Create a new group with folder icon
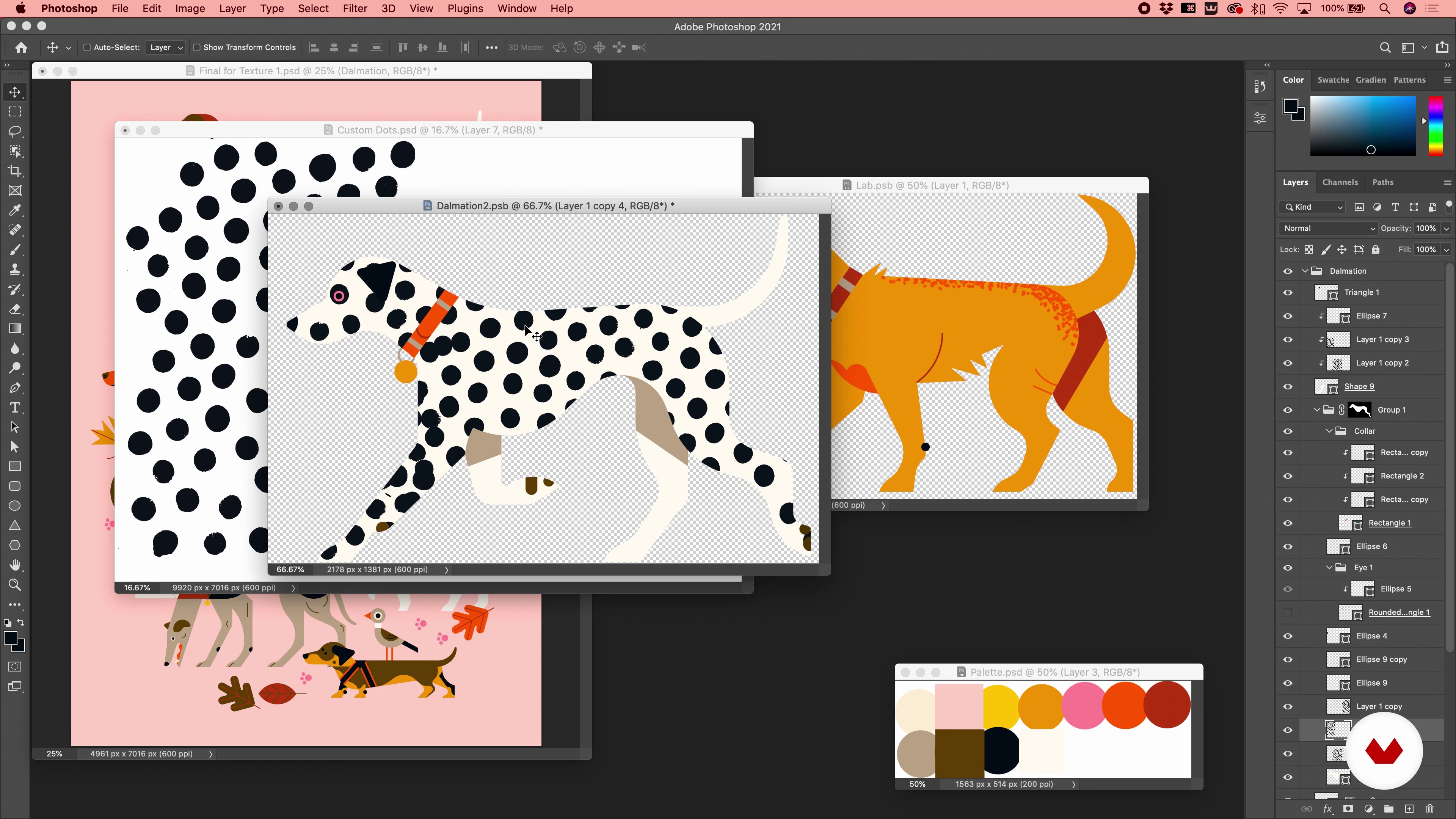Image resolution: width=1456 pixels, height=819 pixels. (1389, 809)
